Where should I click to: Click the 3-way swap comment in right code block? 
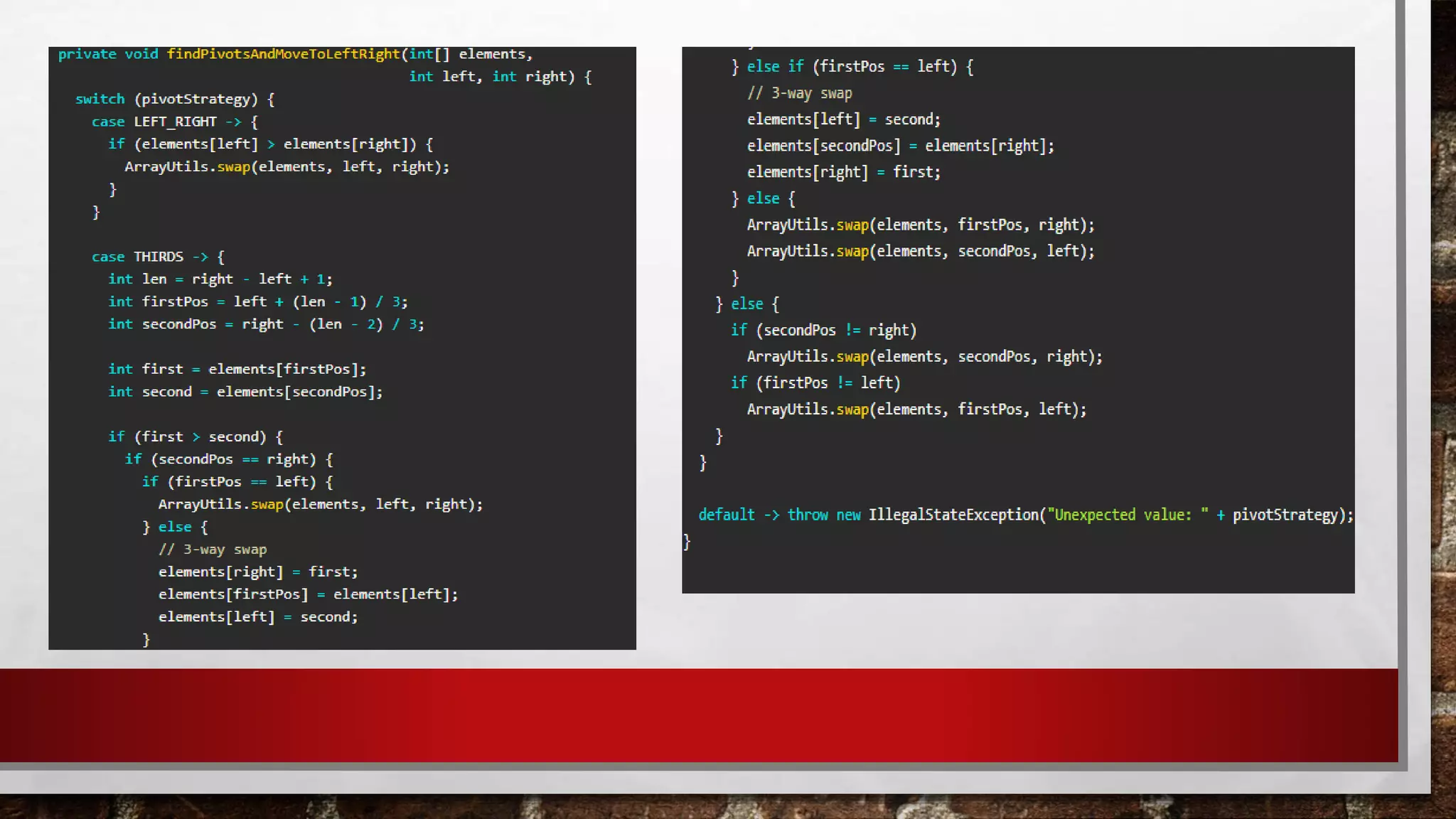pyautogui.click(x=799, y=93)
